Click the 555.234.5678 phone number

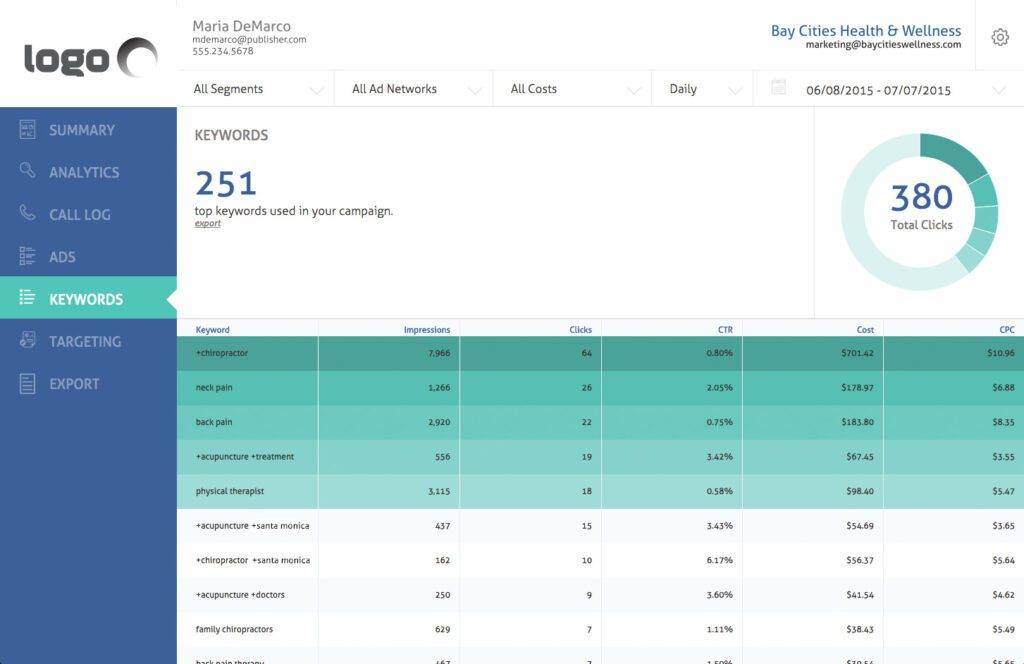tap(223, 51)
